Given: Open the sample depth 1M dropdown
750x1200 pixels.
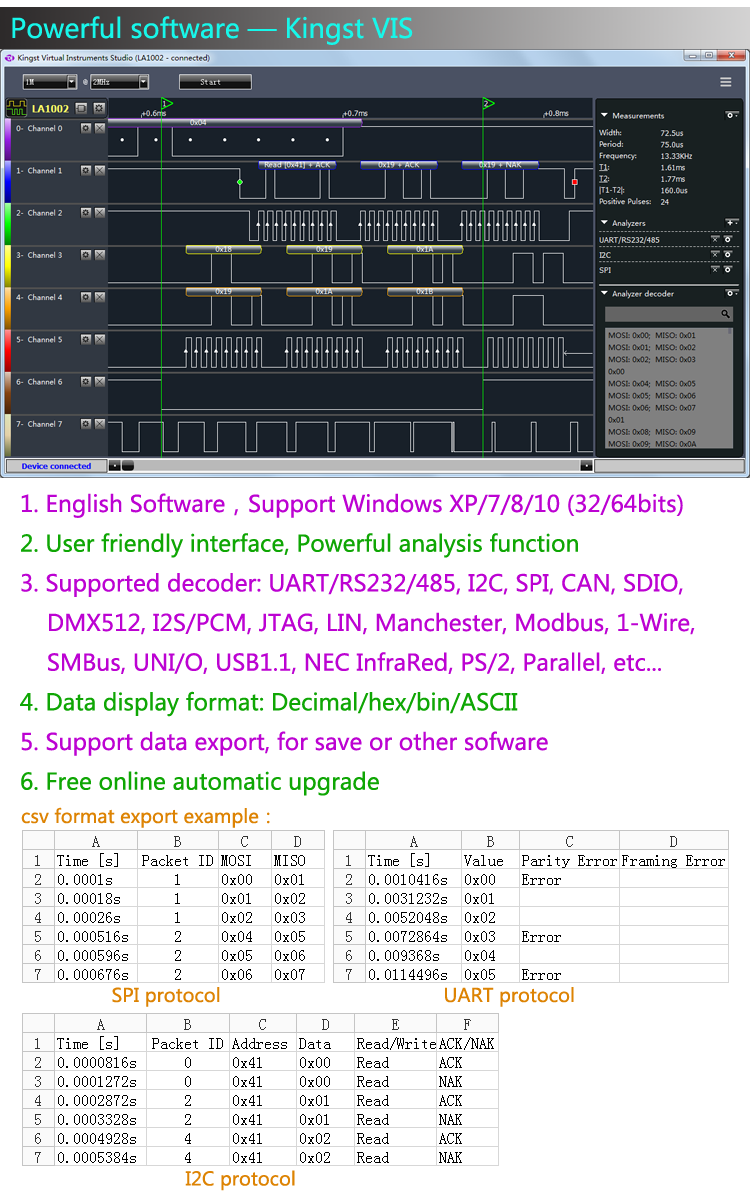Looking at the screenshot, I should [x=49, y=82].
